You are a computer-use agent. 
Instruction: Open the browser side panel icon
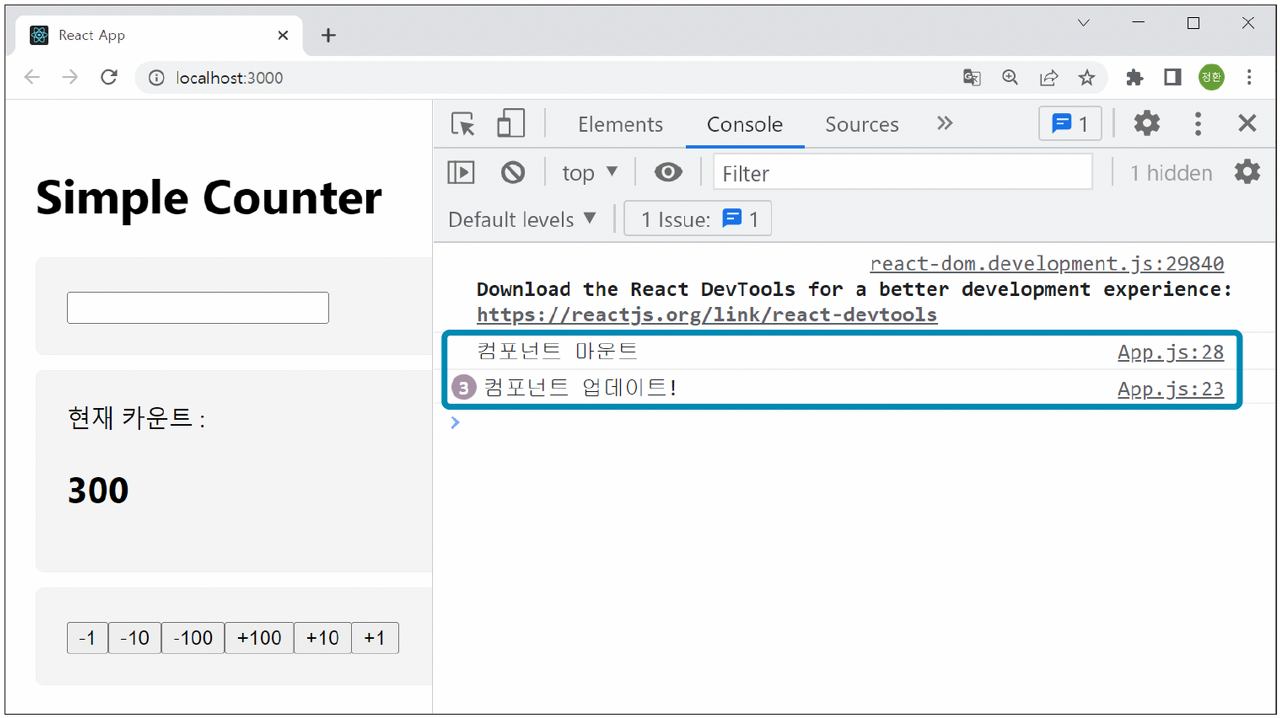pos(1172,77)
